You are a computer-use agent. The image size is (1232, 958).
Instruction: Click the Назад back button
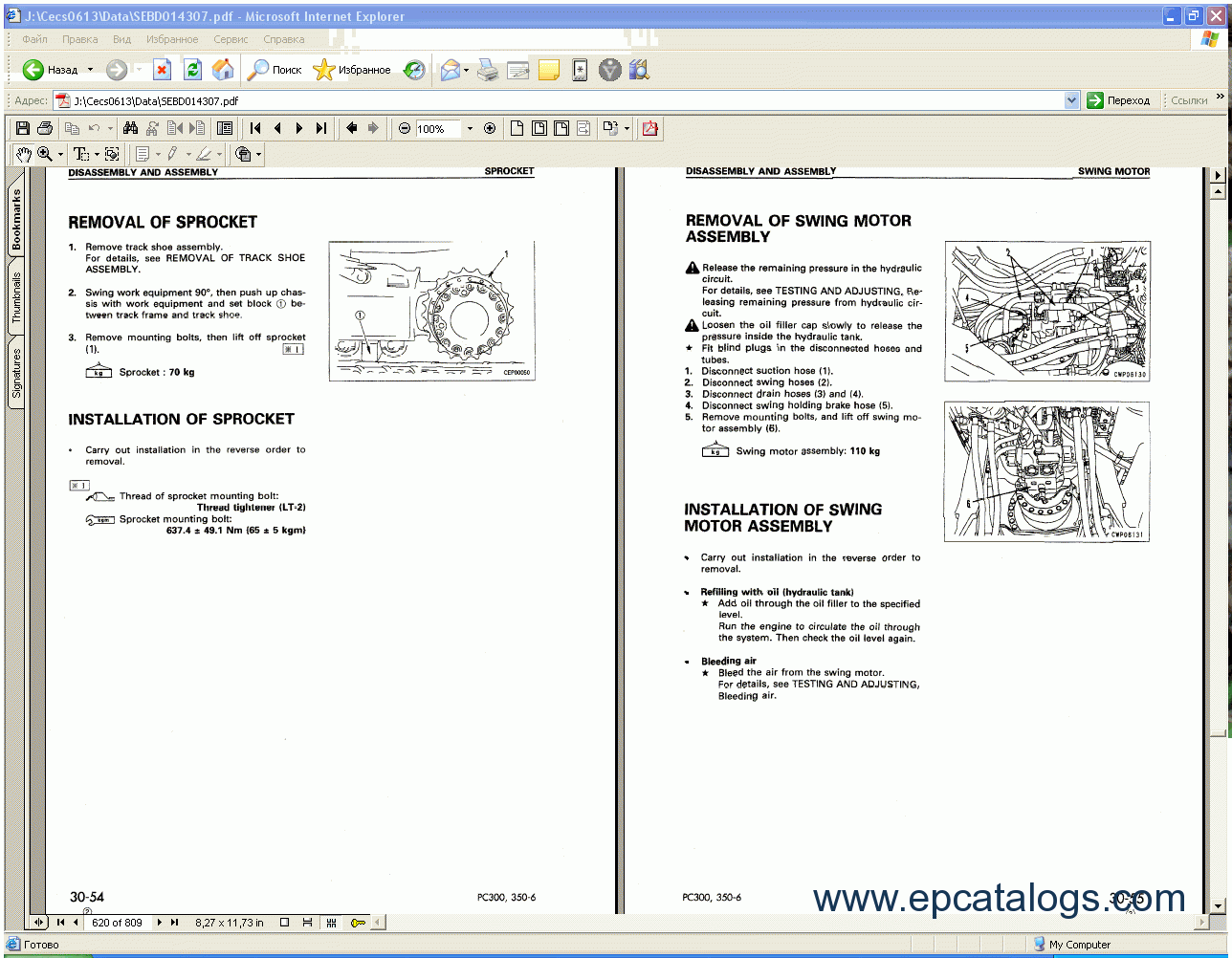(52, 70)
